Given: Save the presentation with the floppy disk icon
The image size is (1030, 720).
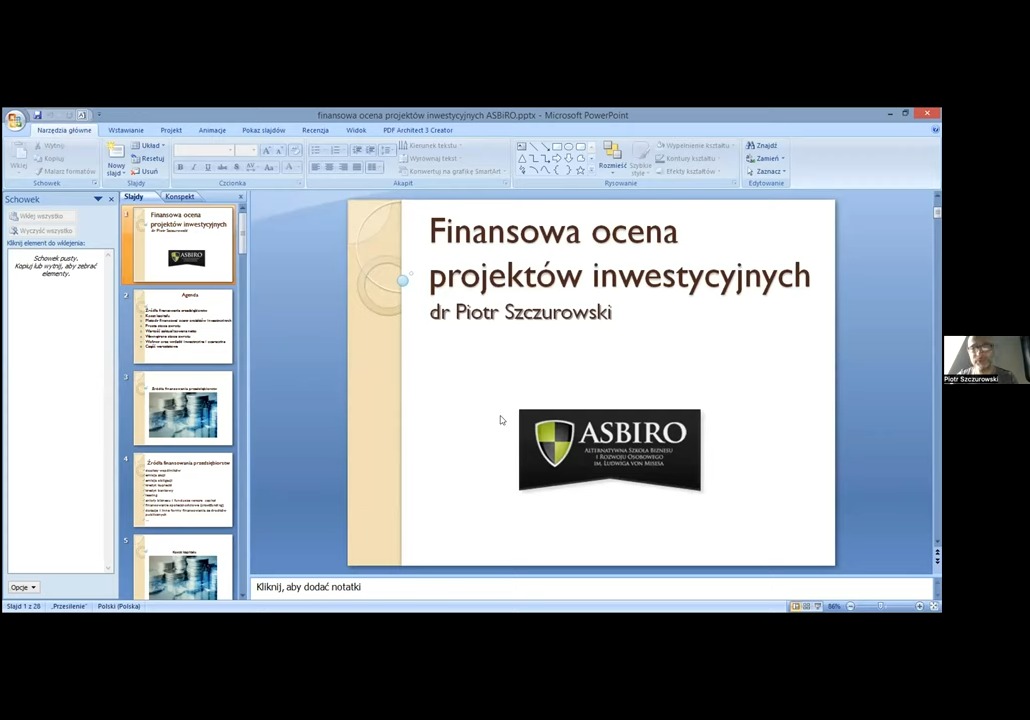Looking at the screenshot, I should pyautogui.click(x=37, y=115).
